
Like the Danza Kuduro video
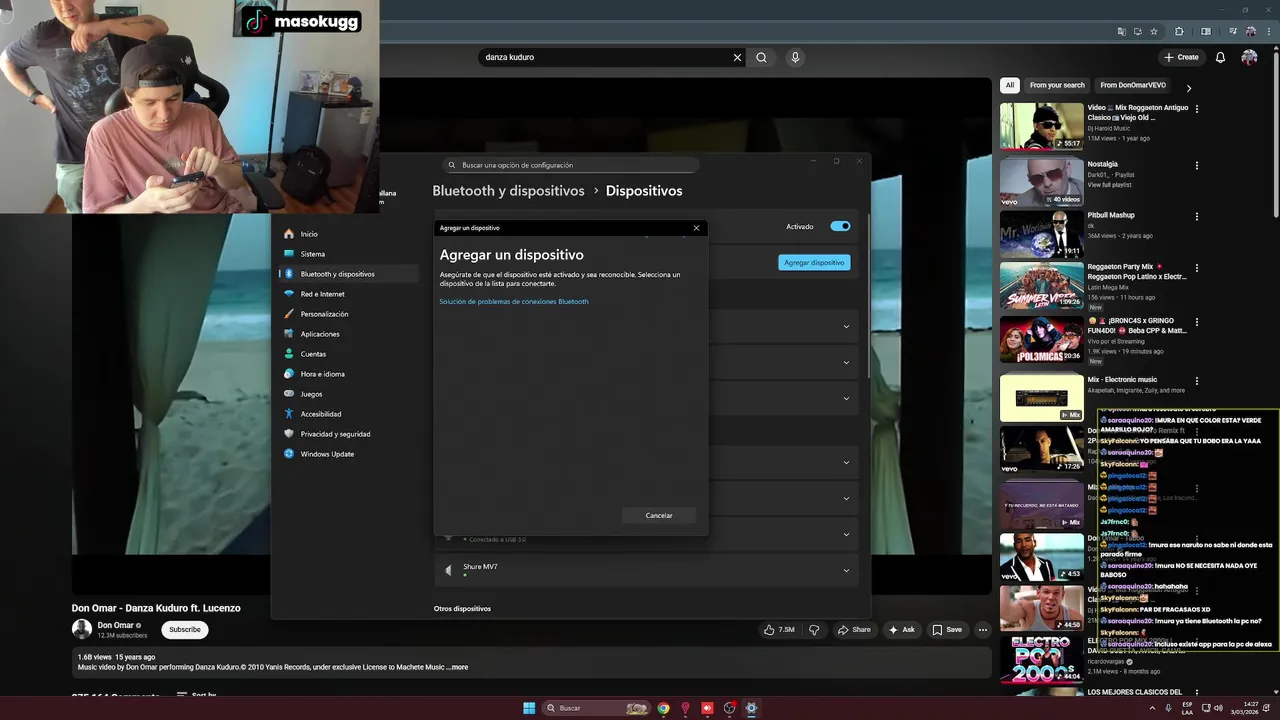click(x=779, y=630)
